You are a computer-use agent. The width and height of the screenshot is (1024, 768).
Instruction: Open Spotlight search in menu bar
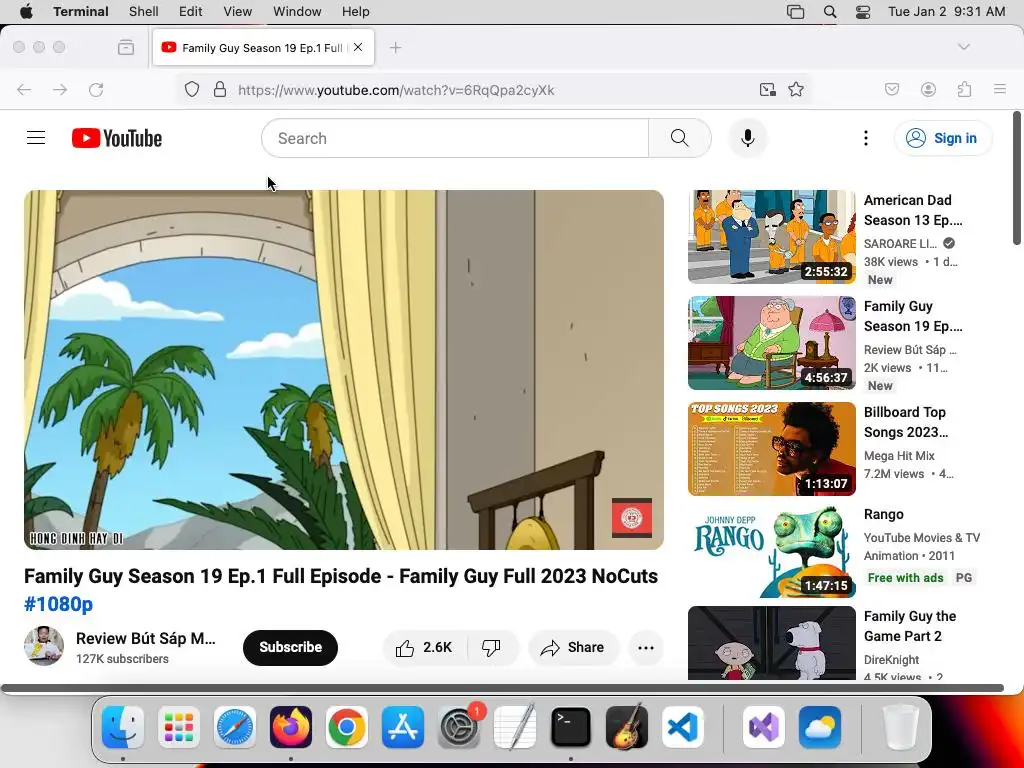click(830, 11)
